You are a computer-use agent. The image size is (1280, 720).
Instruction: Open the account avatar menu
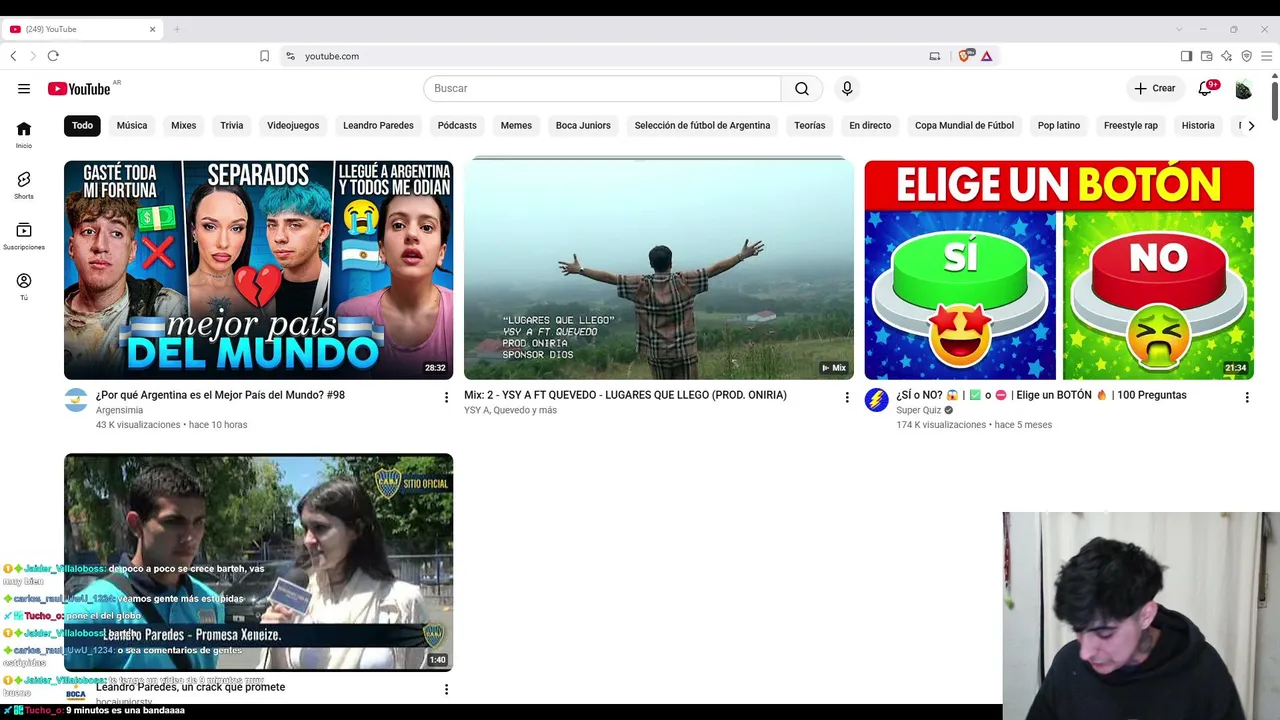(x=1243, y=89)
